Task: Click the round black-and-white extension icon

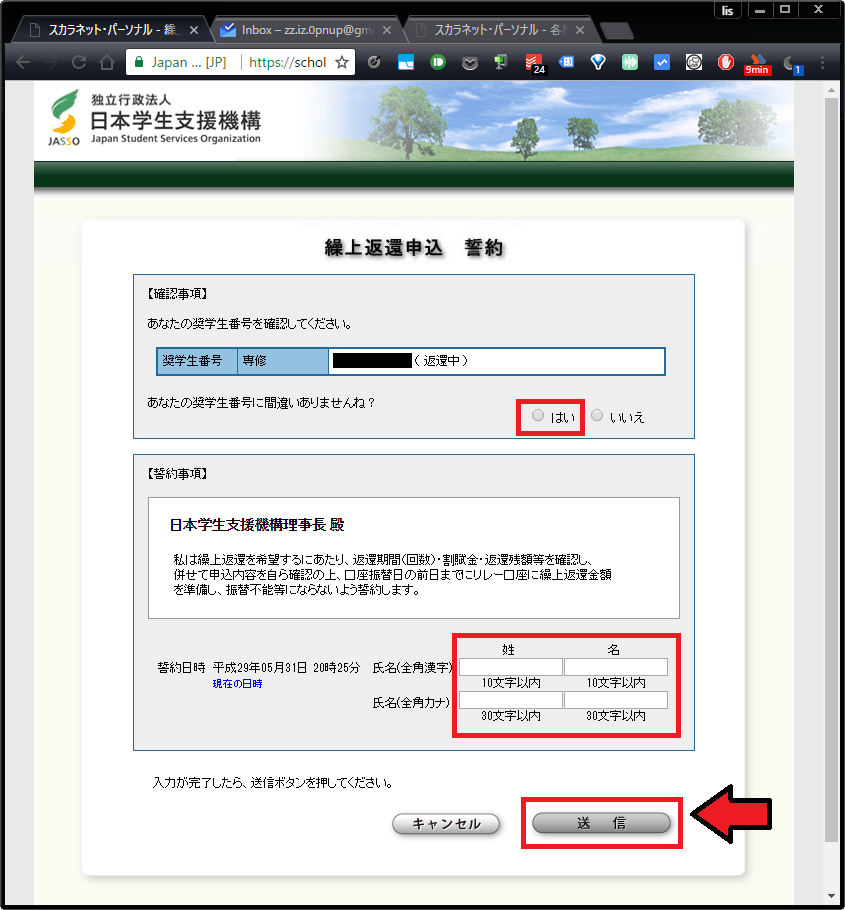Action: pos(694,62)
